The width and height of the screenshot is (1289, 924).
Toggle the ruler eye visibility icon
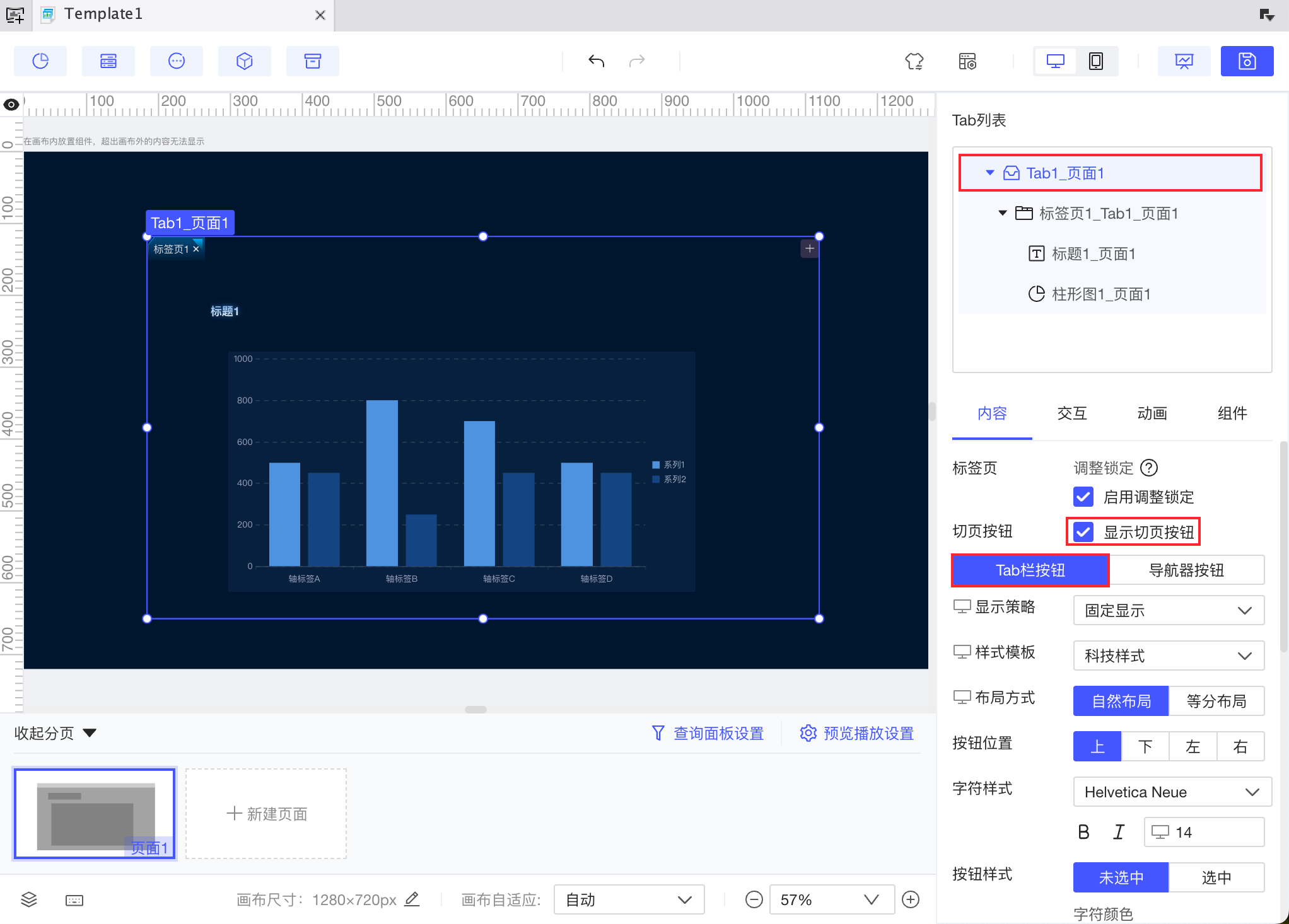click(x=11, y=105)
